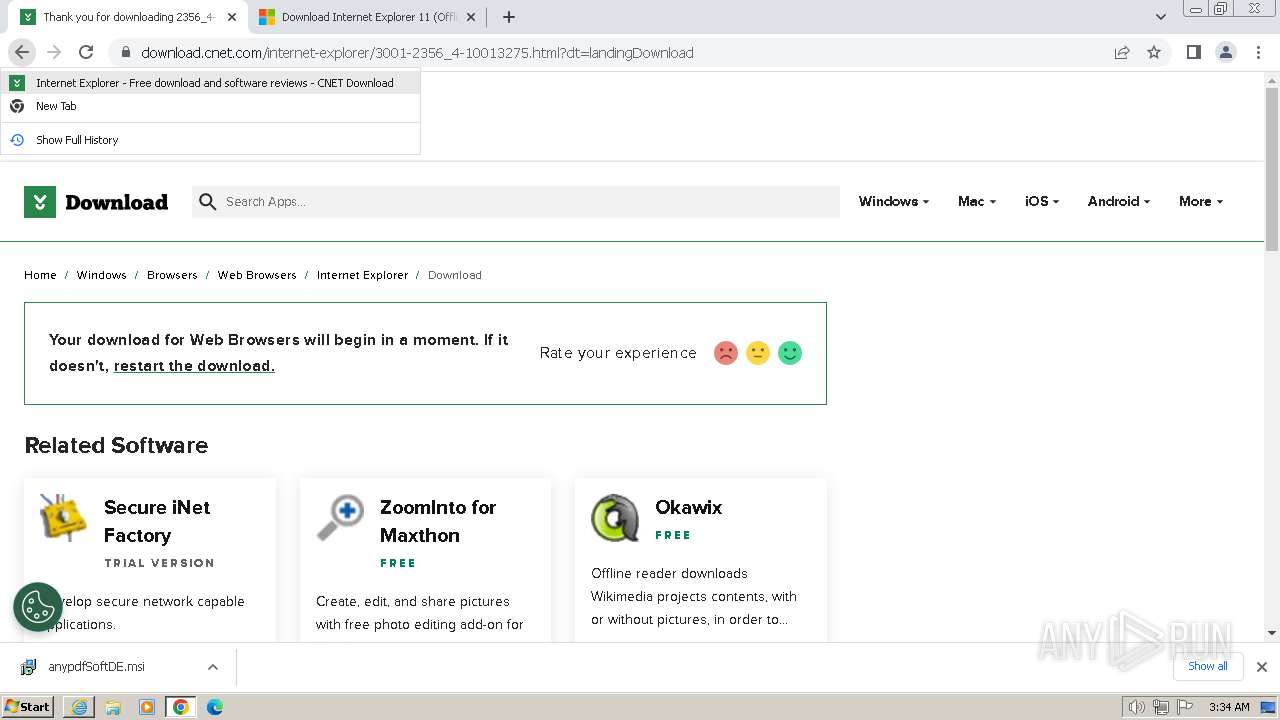Click the page vertical scrollbar thumb

[1272, 170]
